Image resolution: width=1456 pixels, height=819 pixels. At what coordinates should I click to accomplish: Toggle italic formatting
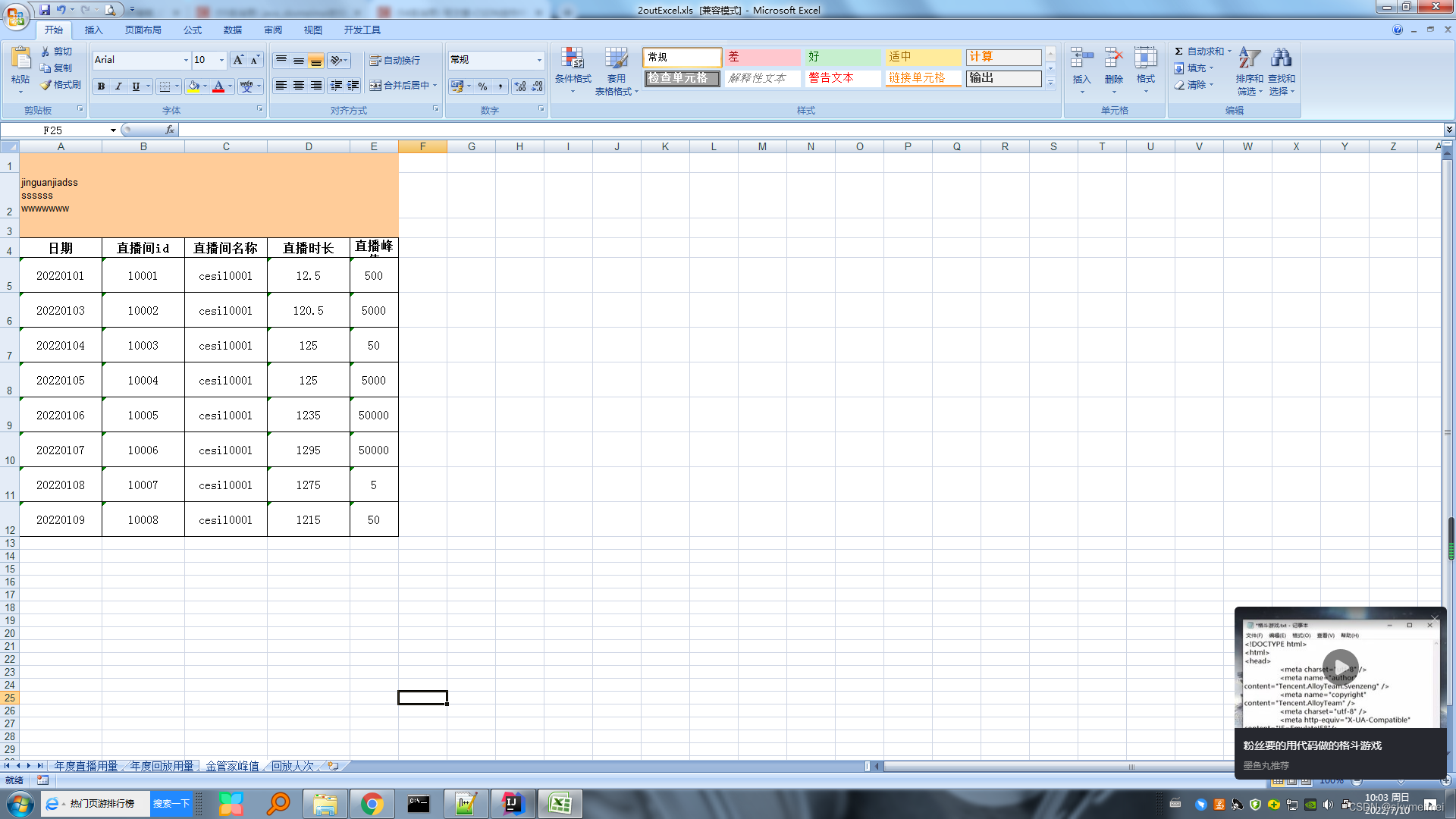click(118, 86)
